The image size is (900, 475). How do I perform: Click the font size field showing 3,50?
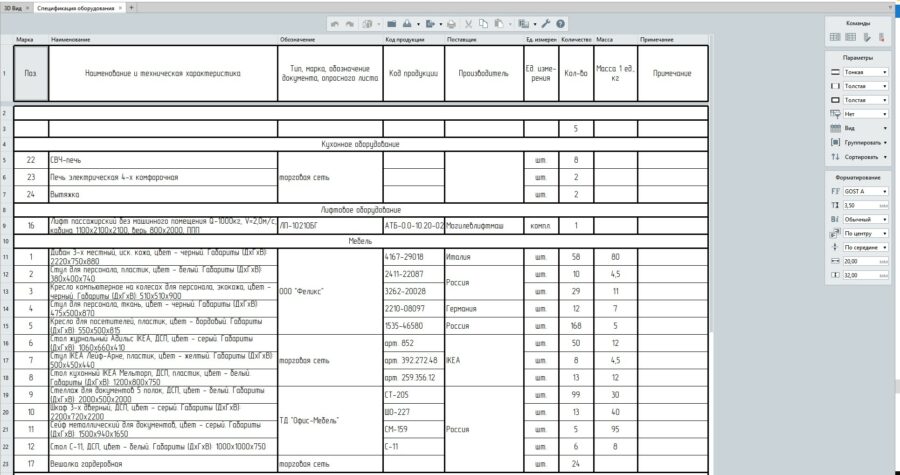(x=866, y=205)
